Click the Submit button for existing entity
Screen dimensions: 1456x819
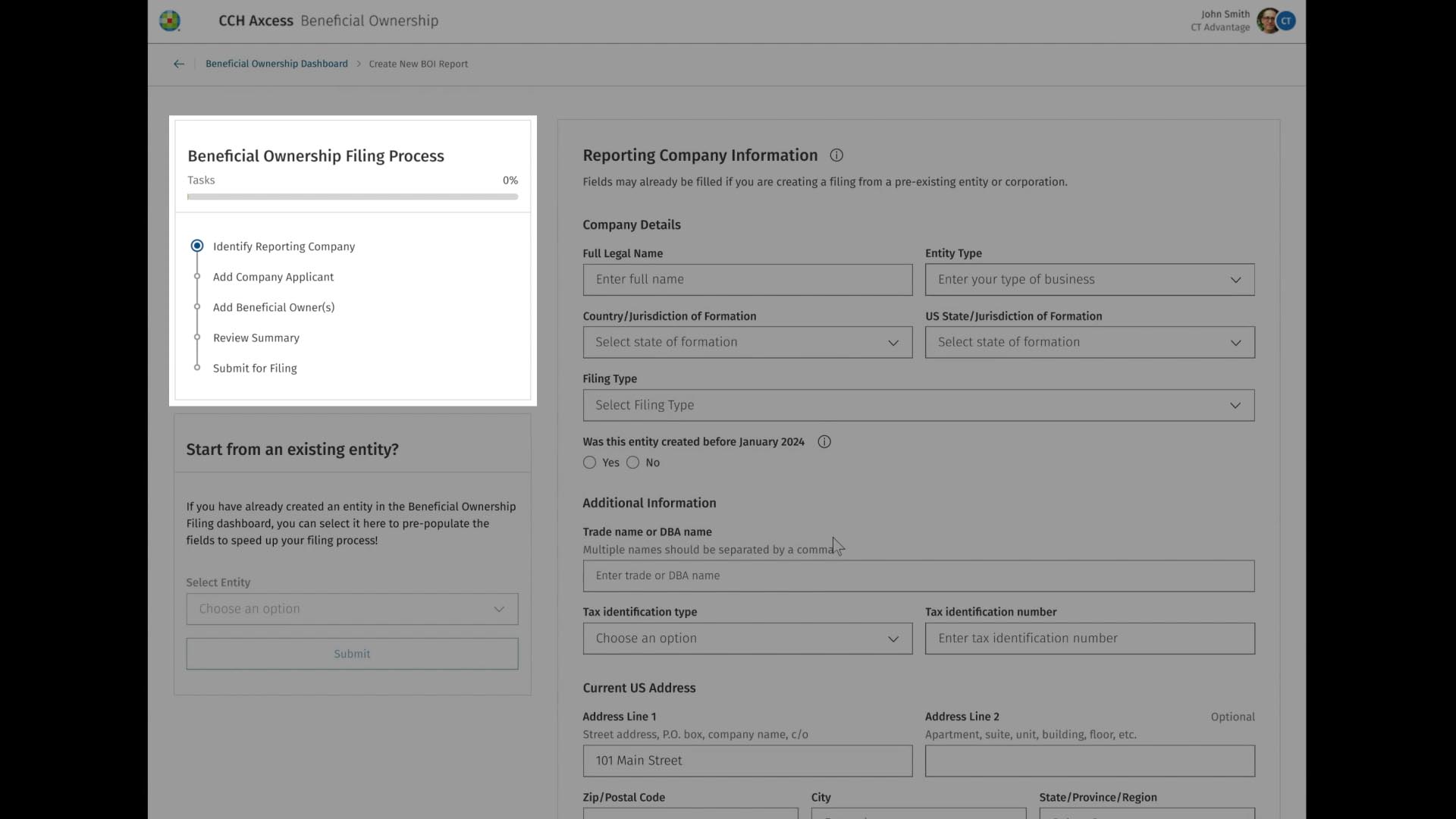(352, 653)
